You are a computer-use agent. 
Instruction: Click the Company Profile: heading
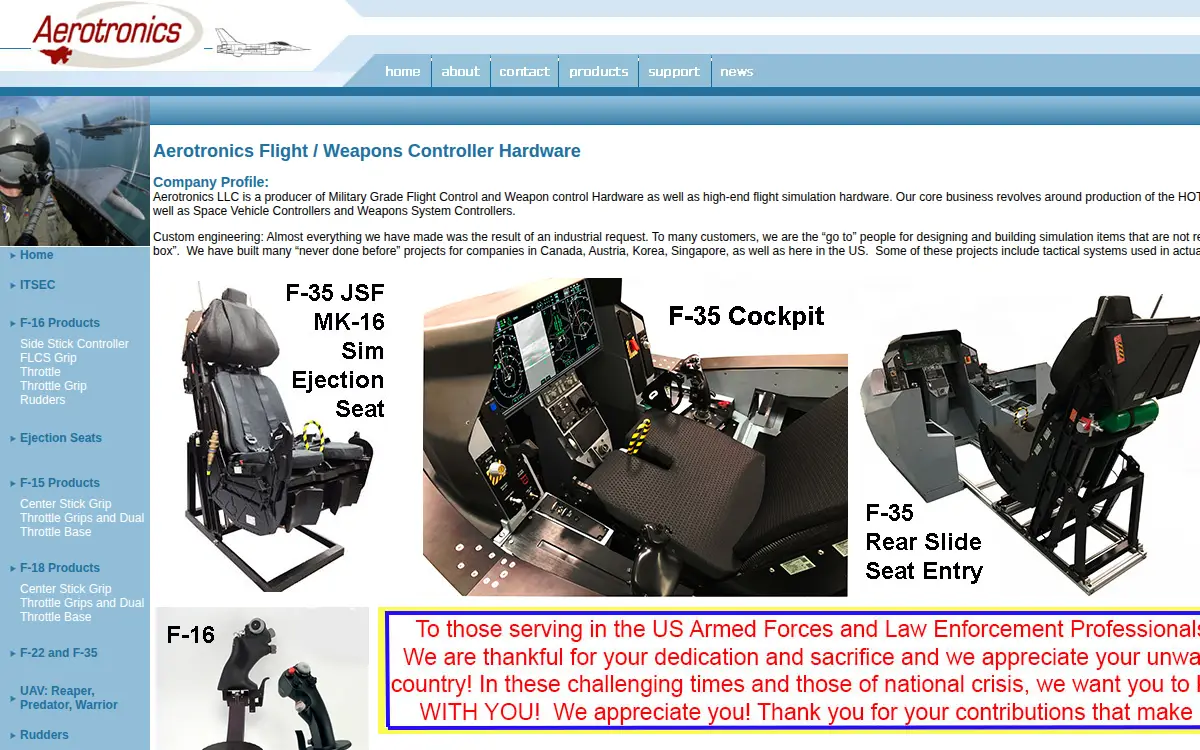(211, 182)
